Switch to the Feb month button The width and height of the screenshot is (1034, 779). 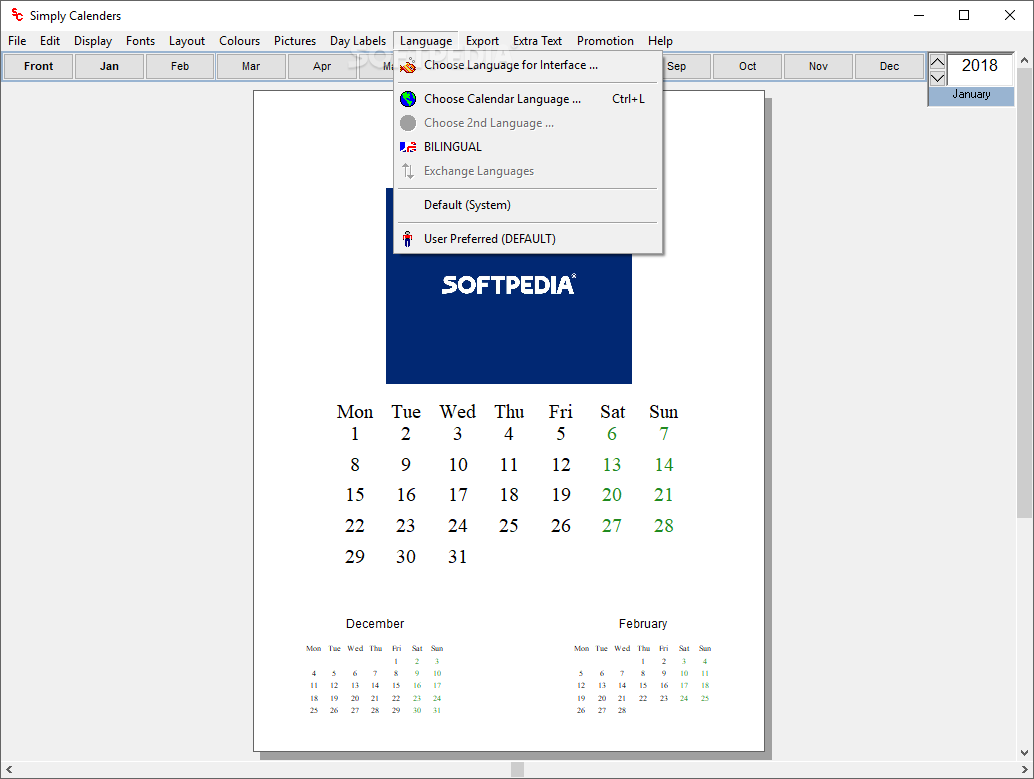(180, 66)
